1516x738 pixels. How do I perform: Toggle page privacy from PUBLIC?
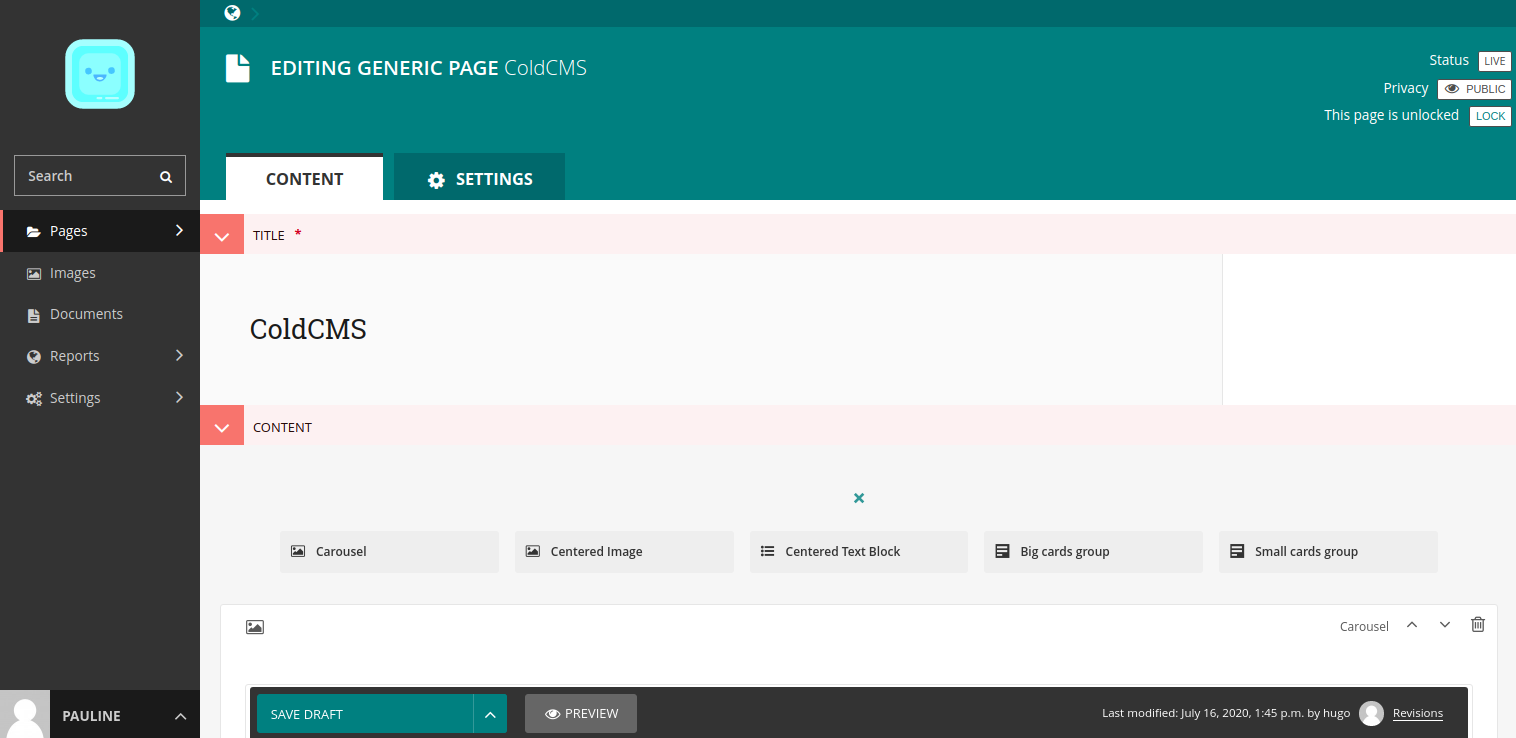(x=1473, y=88)
